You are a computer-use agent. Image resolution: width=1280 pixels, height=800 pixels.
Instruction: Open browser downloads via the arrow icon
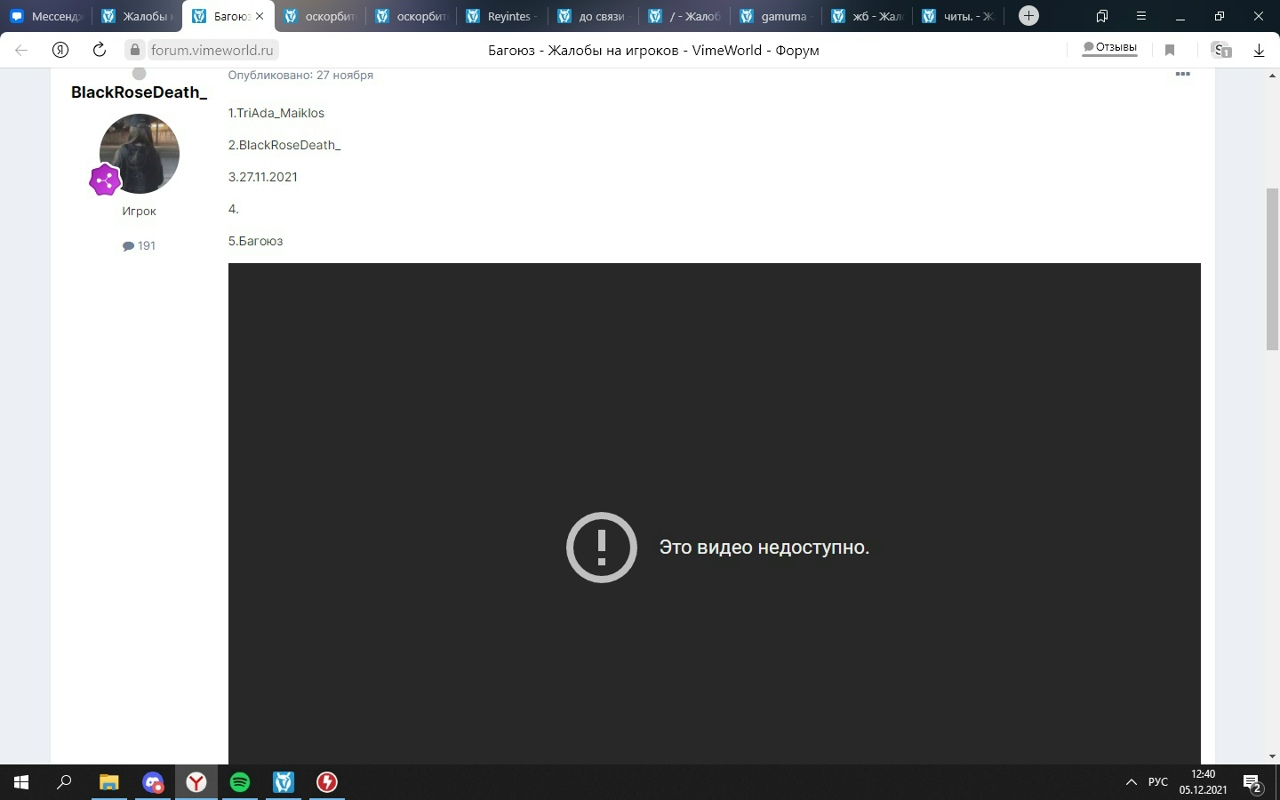point(1259,50)
